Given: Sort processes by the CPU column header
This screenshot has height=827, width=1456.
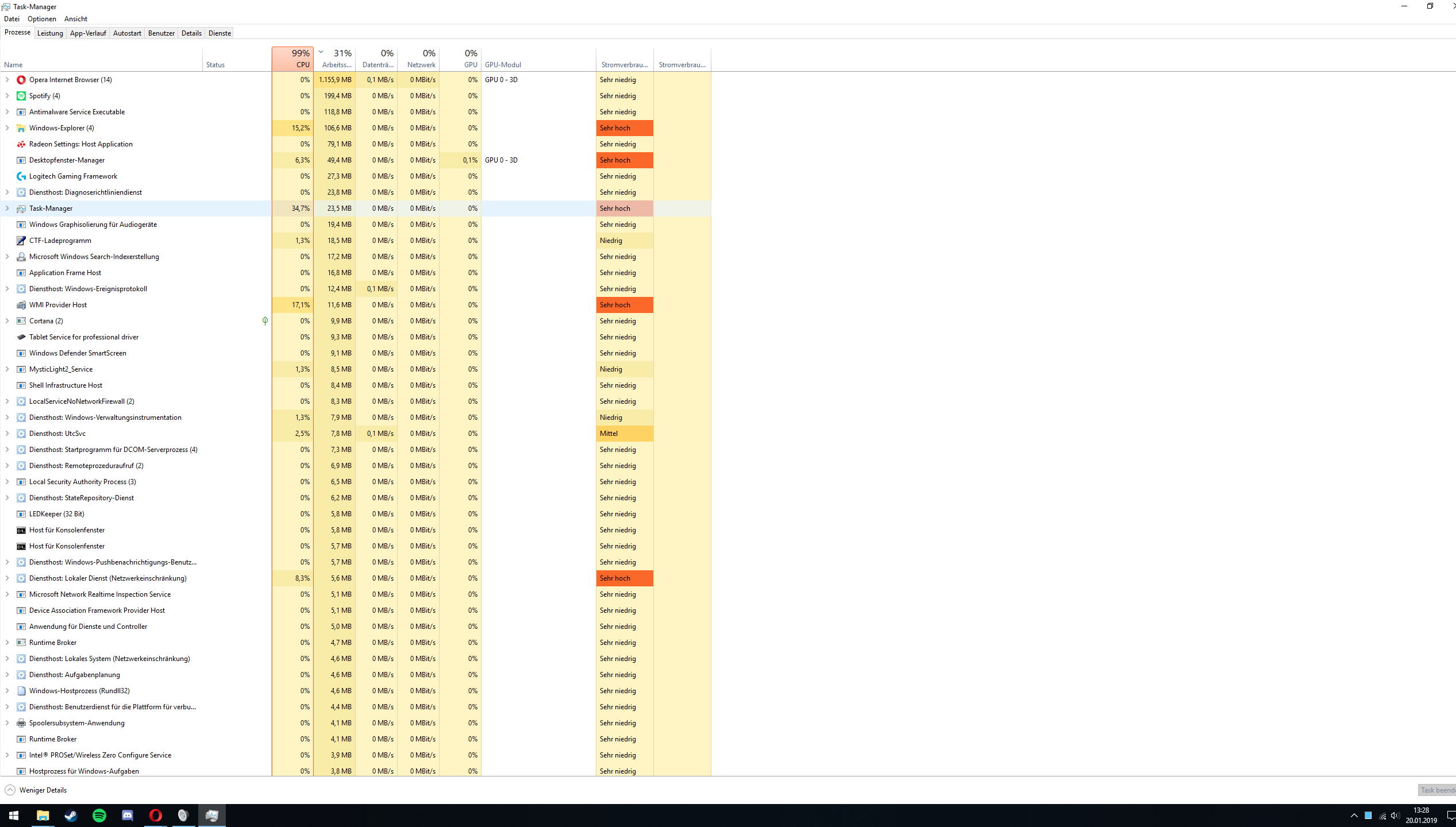Looking at the screenshot, I should [292, 59].
